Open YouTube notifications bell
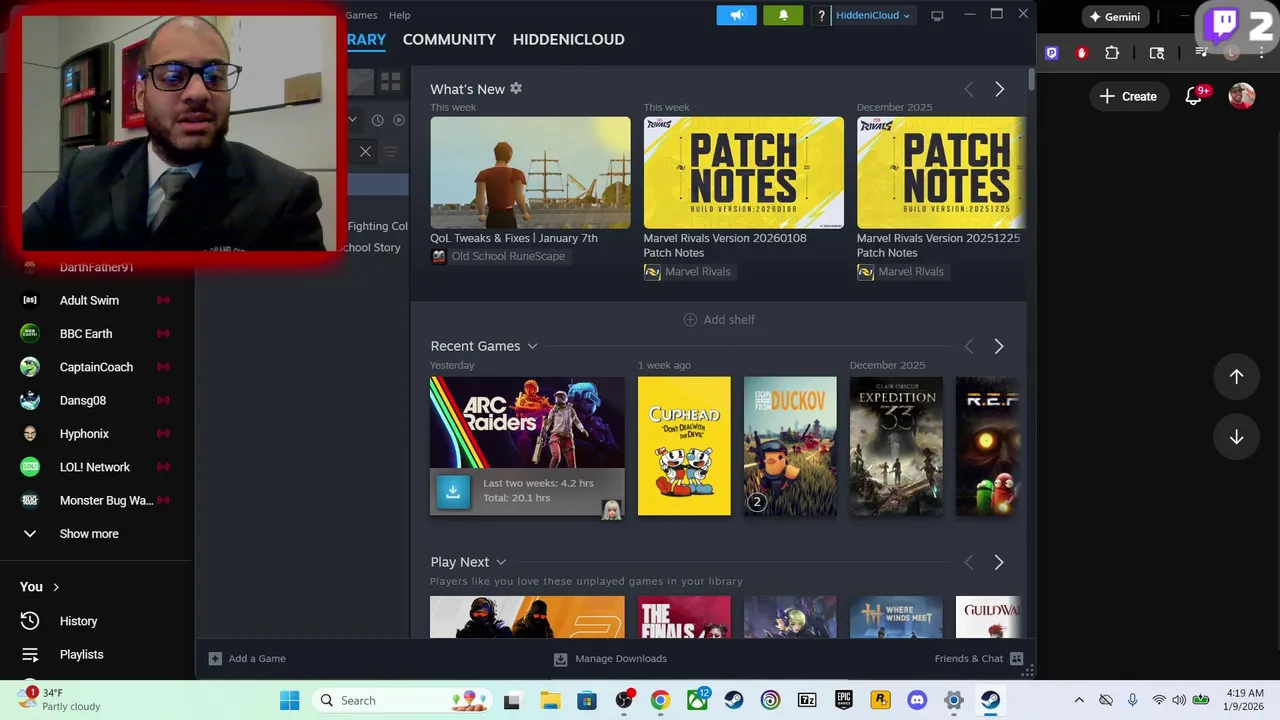This screenshot has height=720, width=1280. [x=1193, y=96]
